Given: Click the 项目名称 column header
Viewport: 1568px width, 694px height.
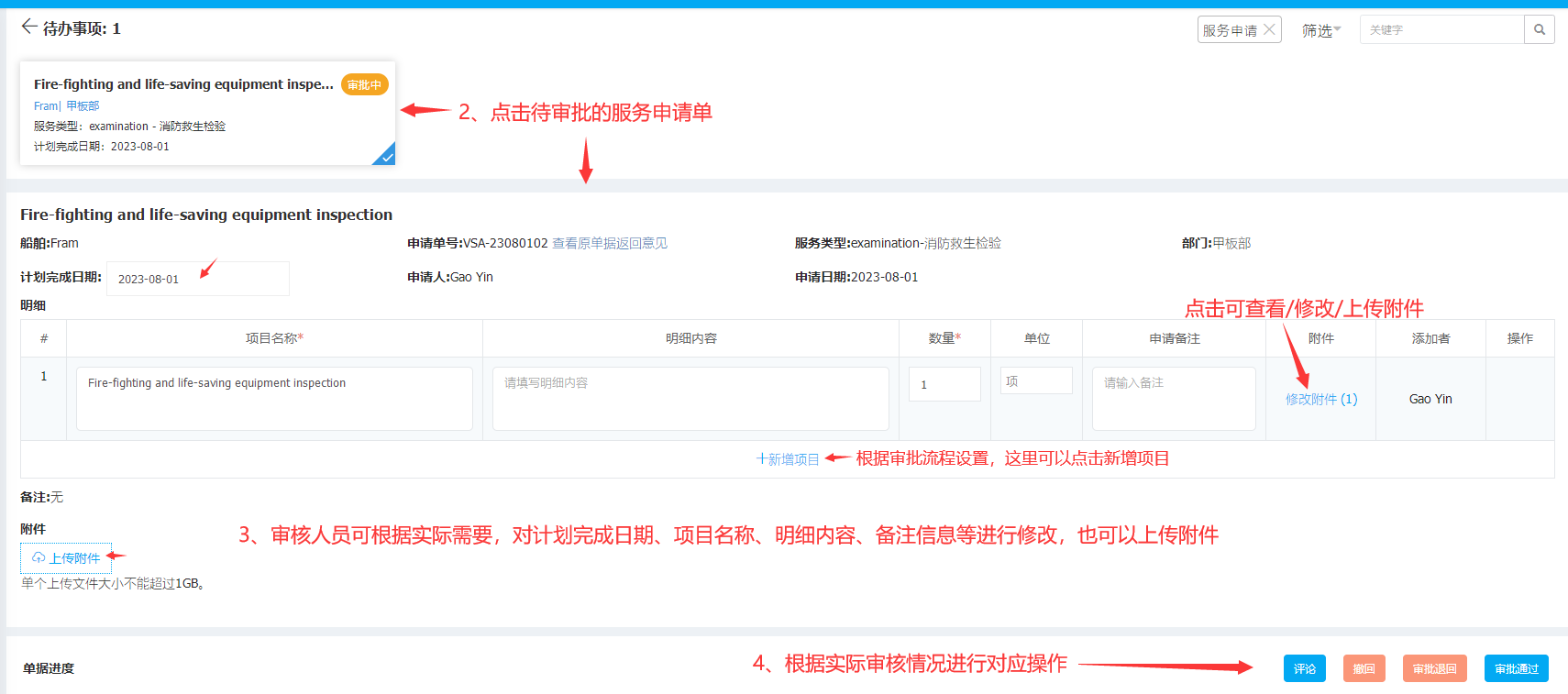Looking at the screenshot, I should tap(274, 338).
